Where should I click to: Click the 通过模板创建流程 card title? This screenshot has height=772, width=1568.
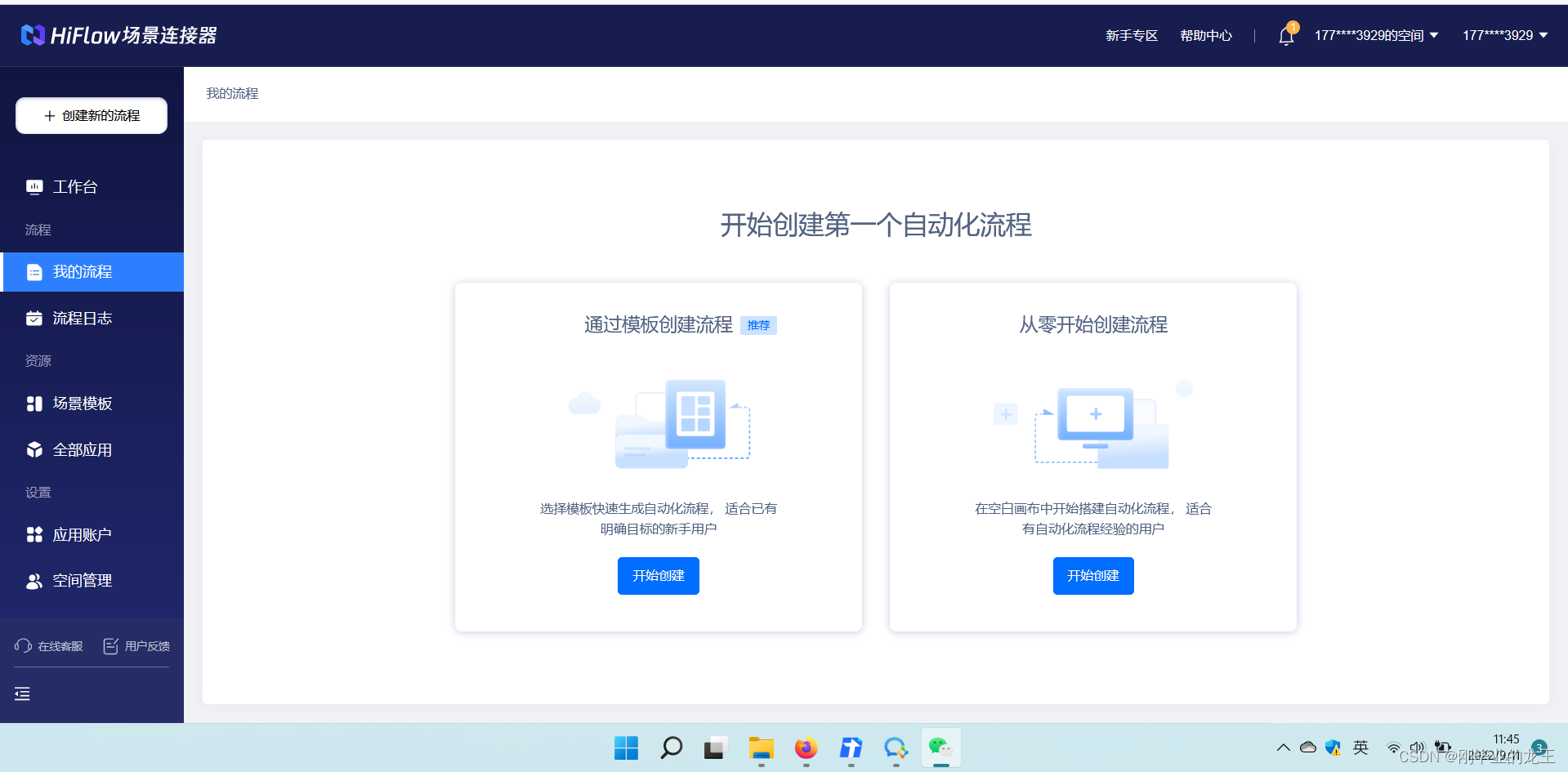(x=658, y=325)
